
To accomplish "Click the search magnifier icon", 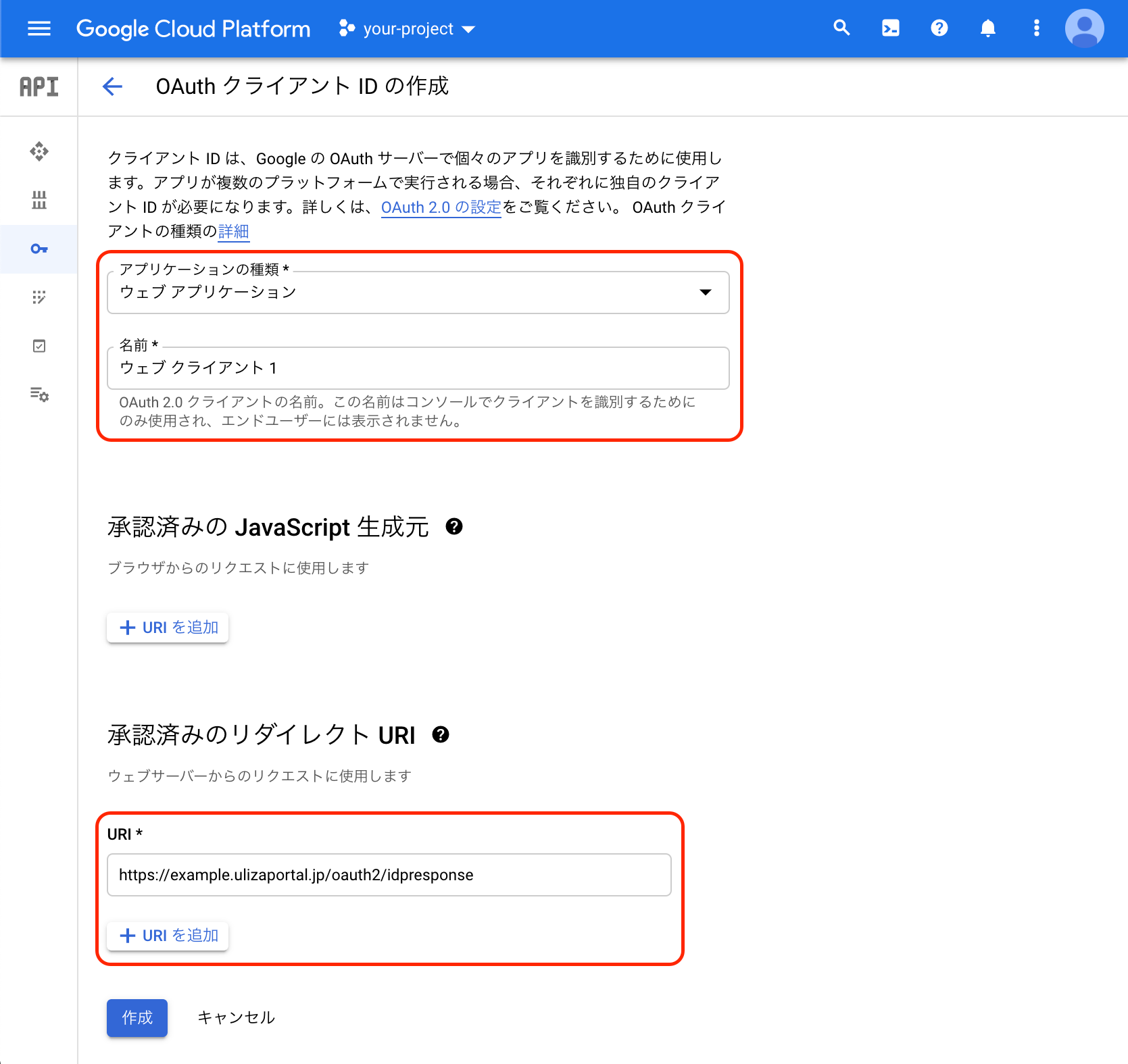I will [841, 28].
